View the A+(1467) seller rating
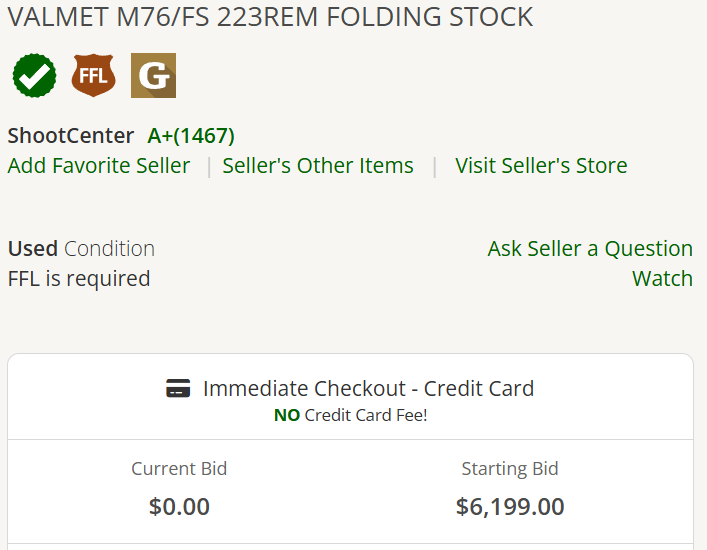This screenshot has height=550, width=707. (191, 136)
